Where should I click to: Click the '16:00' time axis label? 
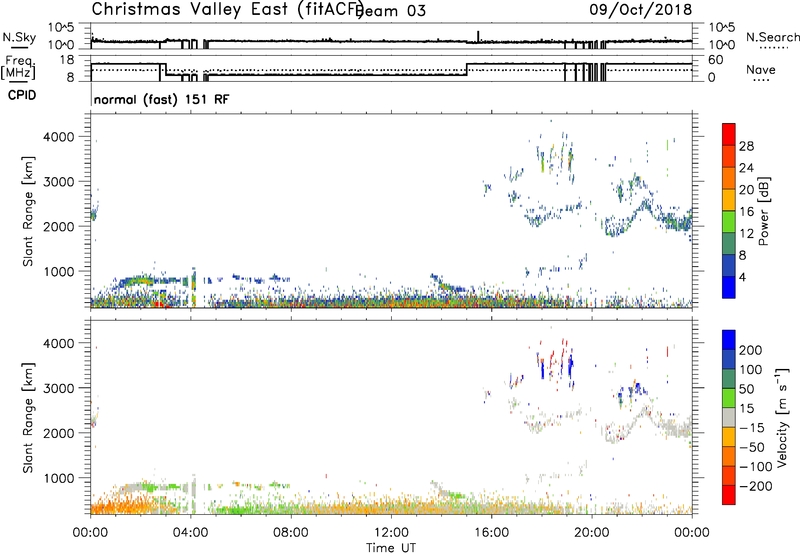pos(491,533)
